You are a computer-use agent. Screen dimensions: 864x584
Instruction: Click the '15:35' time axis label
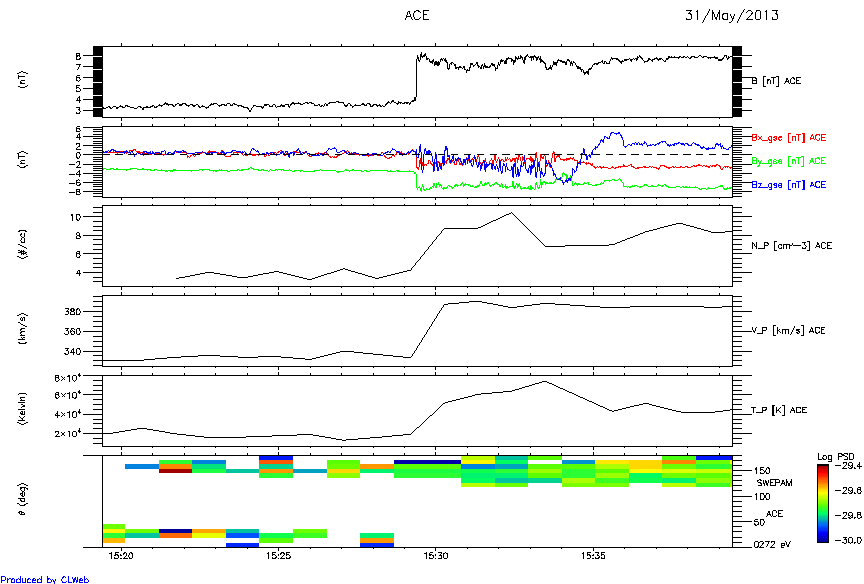593,556
